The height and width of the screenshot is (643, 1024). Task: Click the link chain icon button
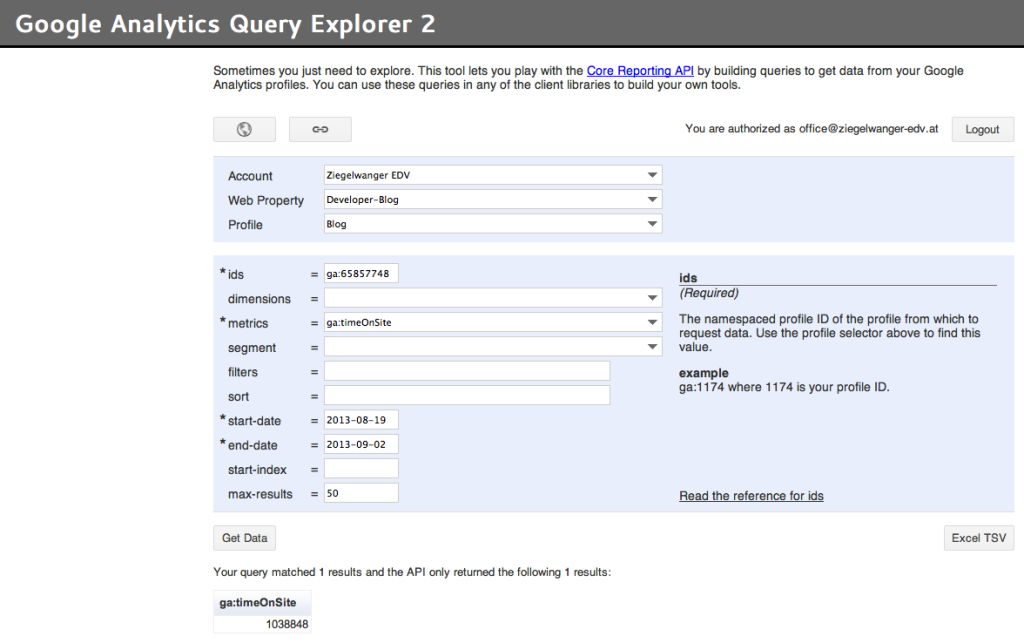pos(319,128)
